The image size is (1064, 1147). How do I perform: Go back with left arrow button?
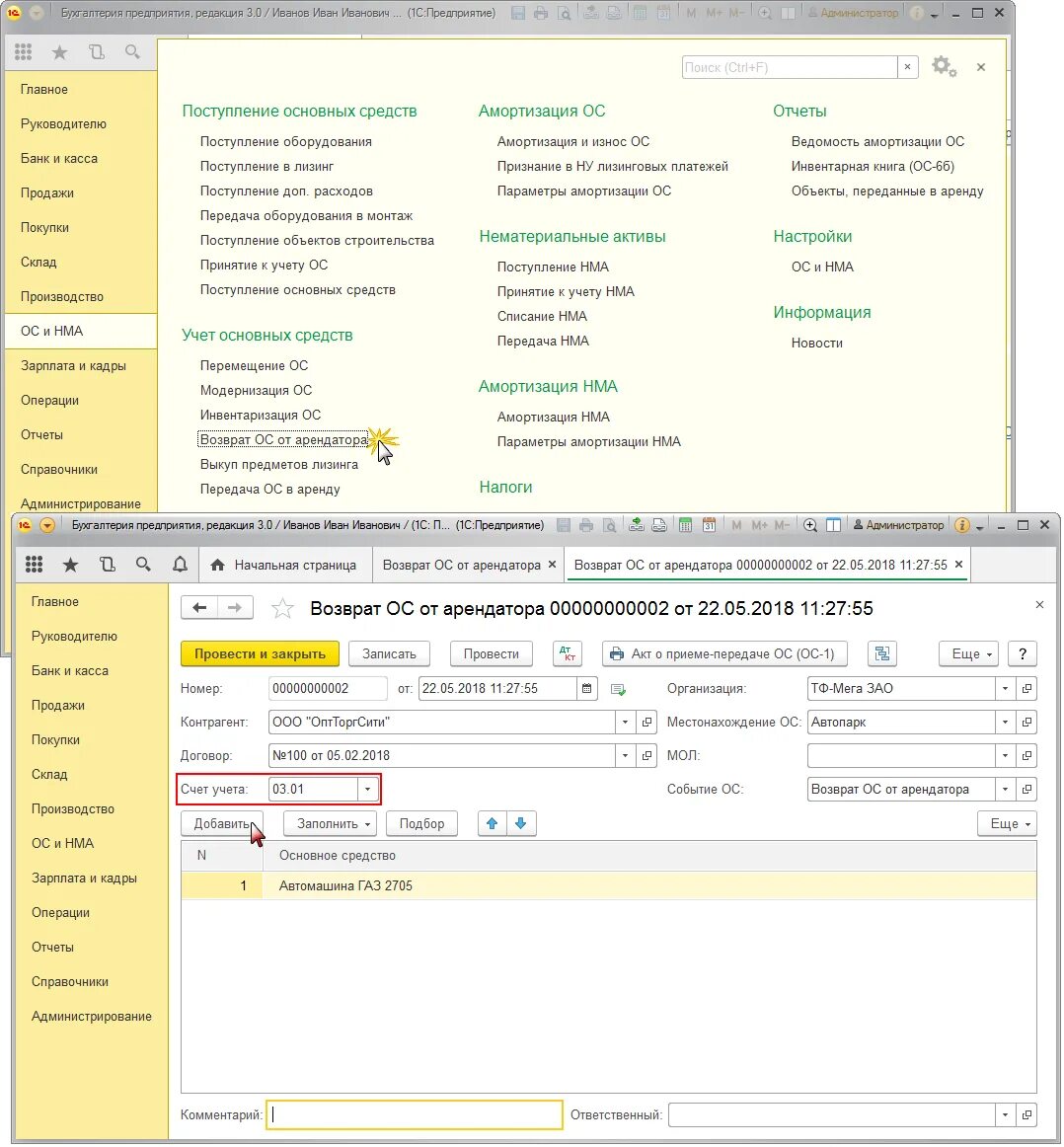(x=199, y=608)
